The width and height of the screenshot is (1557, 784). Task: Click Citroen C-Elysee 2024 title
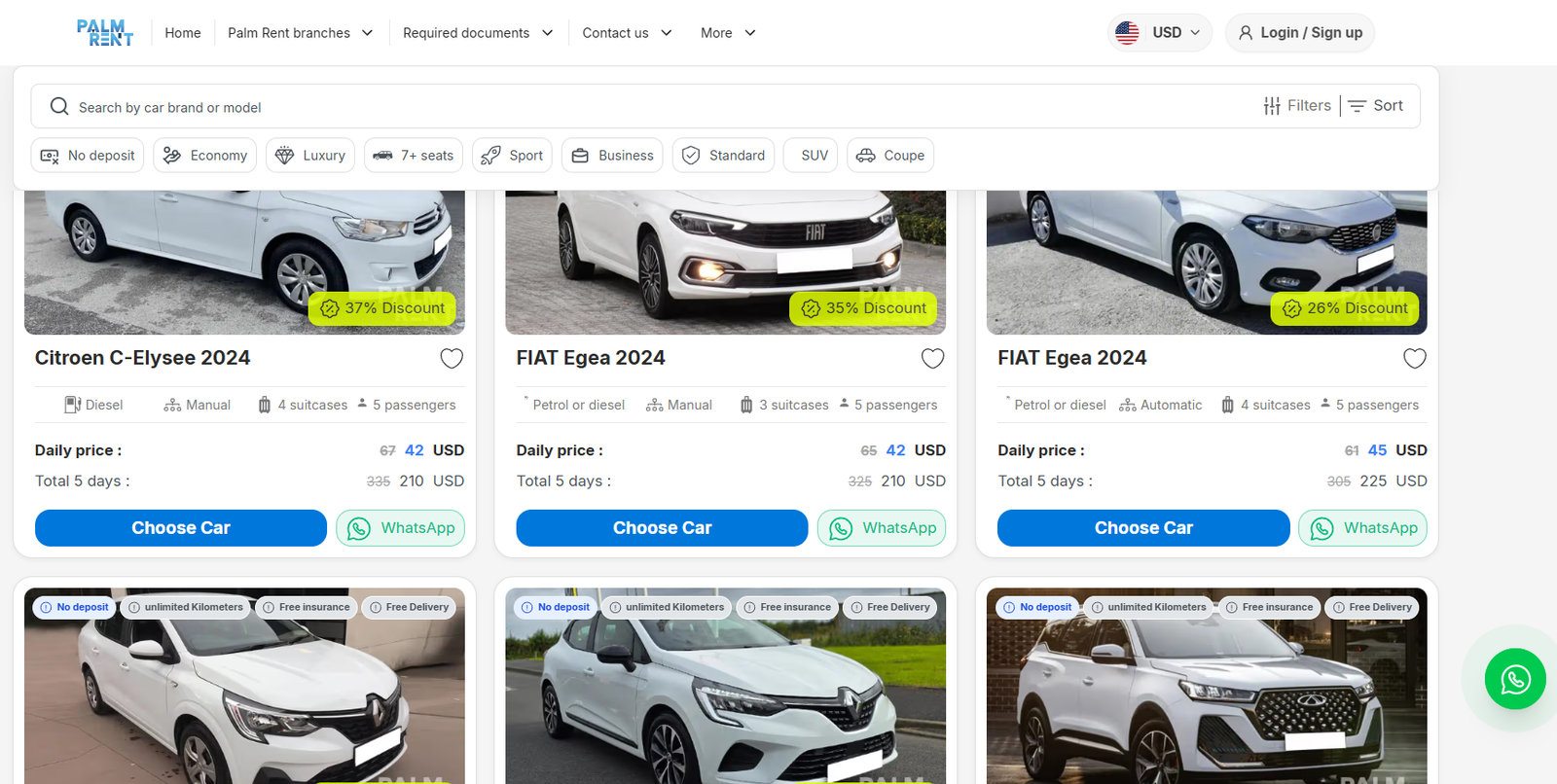coord(143,358)
